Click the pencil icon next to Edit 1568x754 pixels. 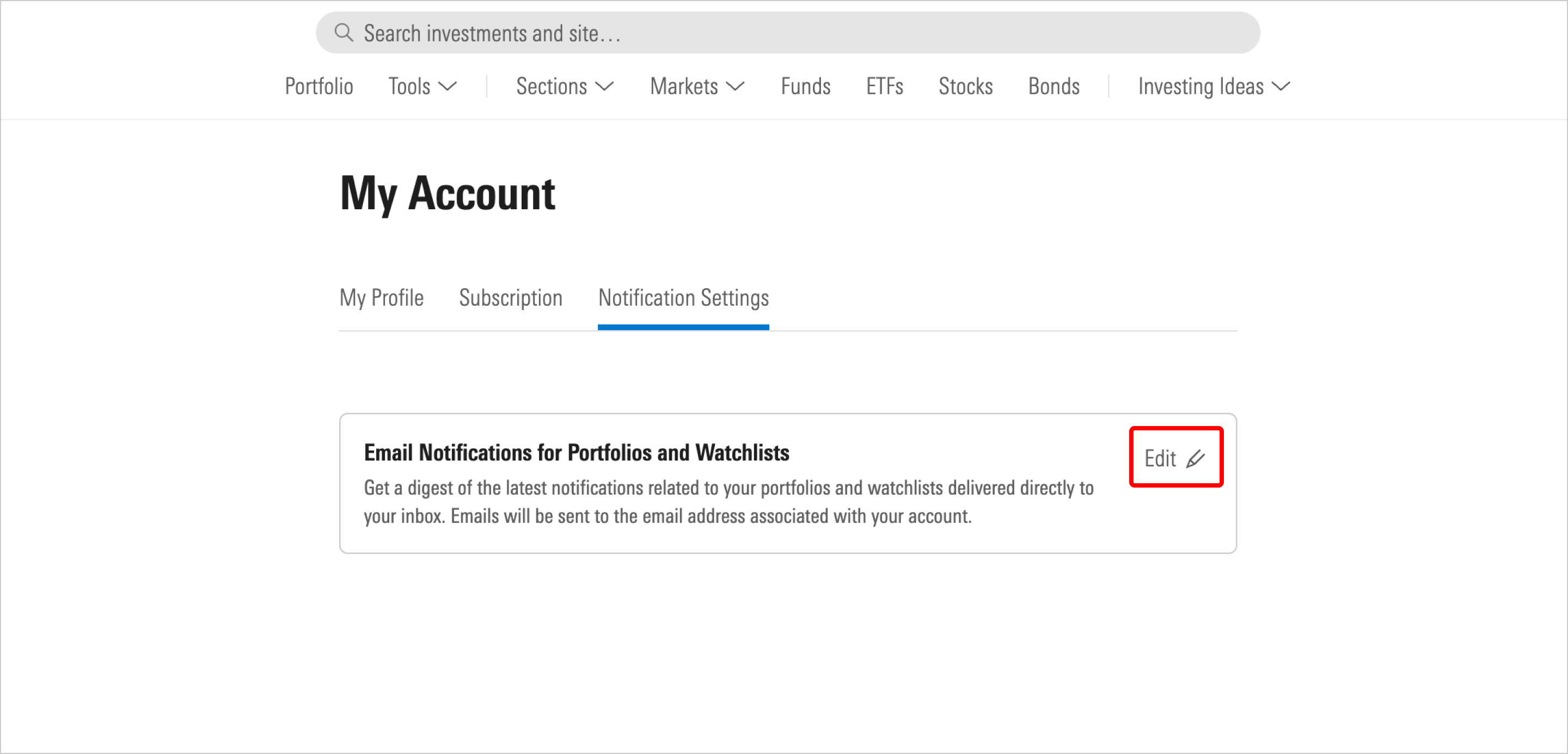1195,459
